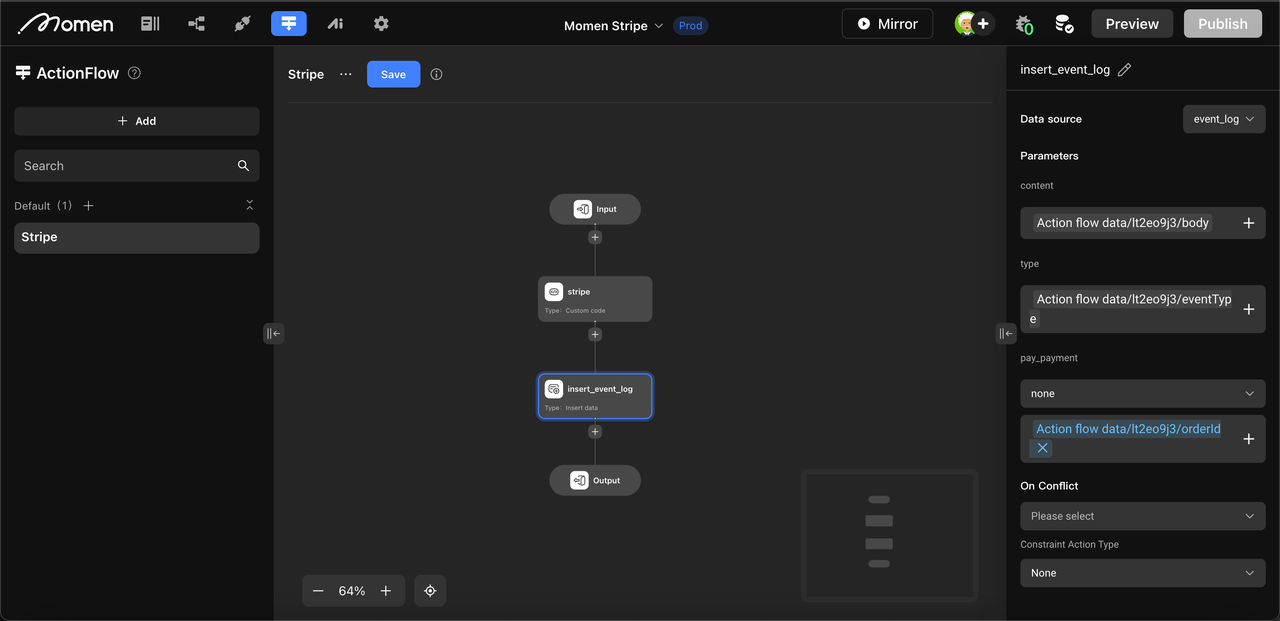Zoom in the canvas with plus
This screenshot has width=1280, height=621.
pyautogui.click(x=386, y=591)
